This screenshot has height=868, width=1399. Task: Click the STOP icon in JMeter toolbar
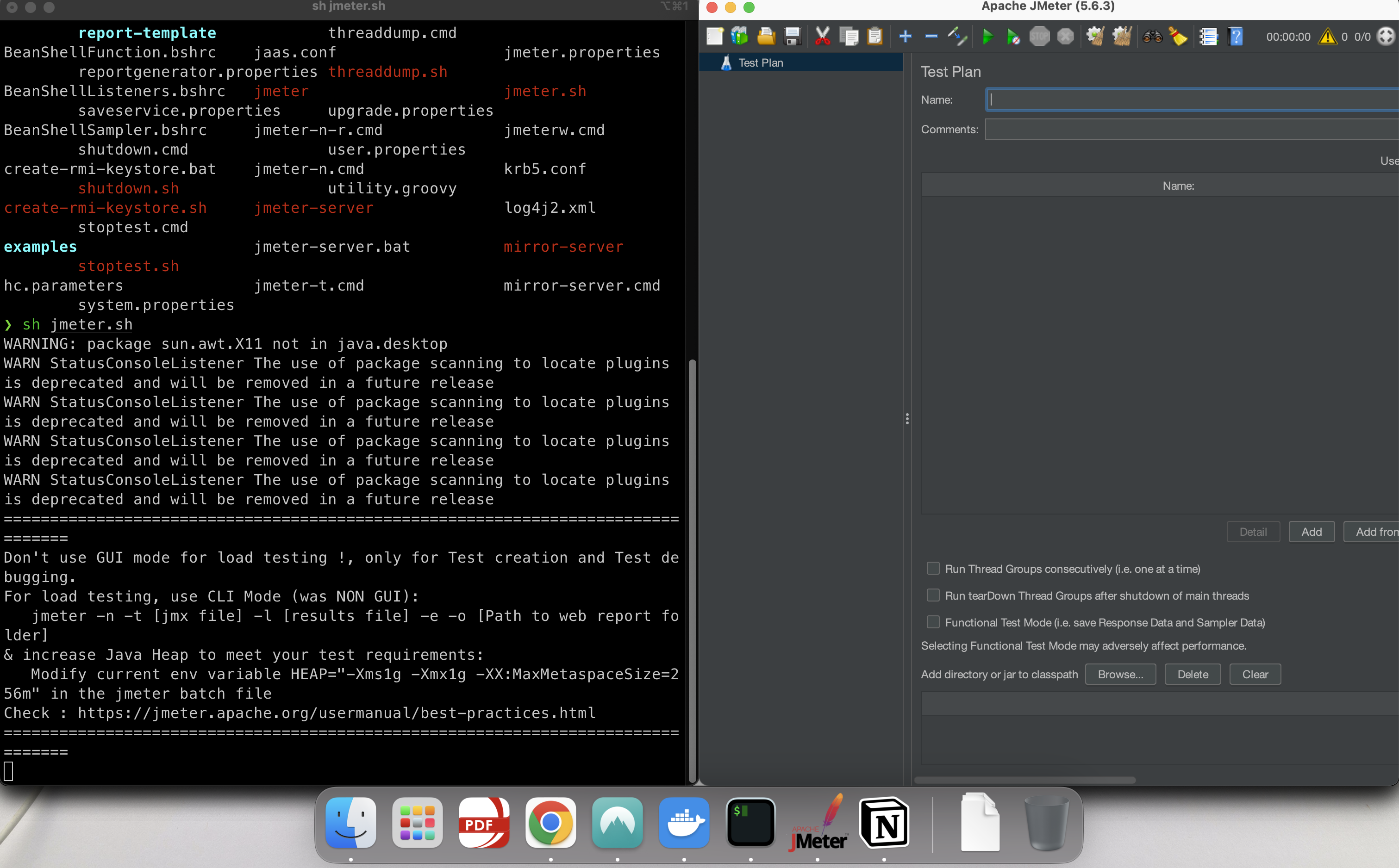tap(1039, 37)
